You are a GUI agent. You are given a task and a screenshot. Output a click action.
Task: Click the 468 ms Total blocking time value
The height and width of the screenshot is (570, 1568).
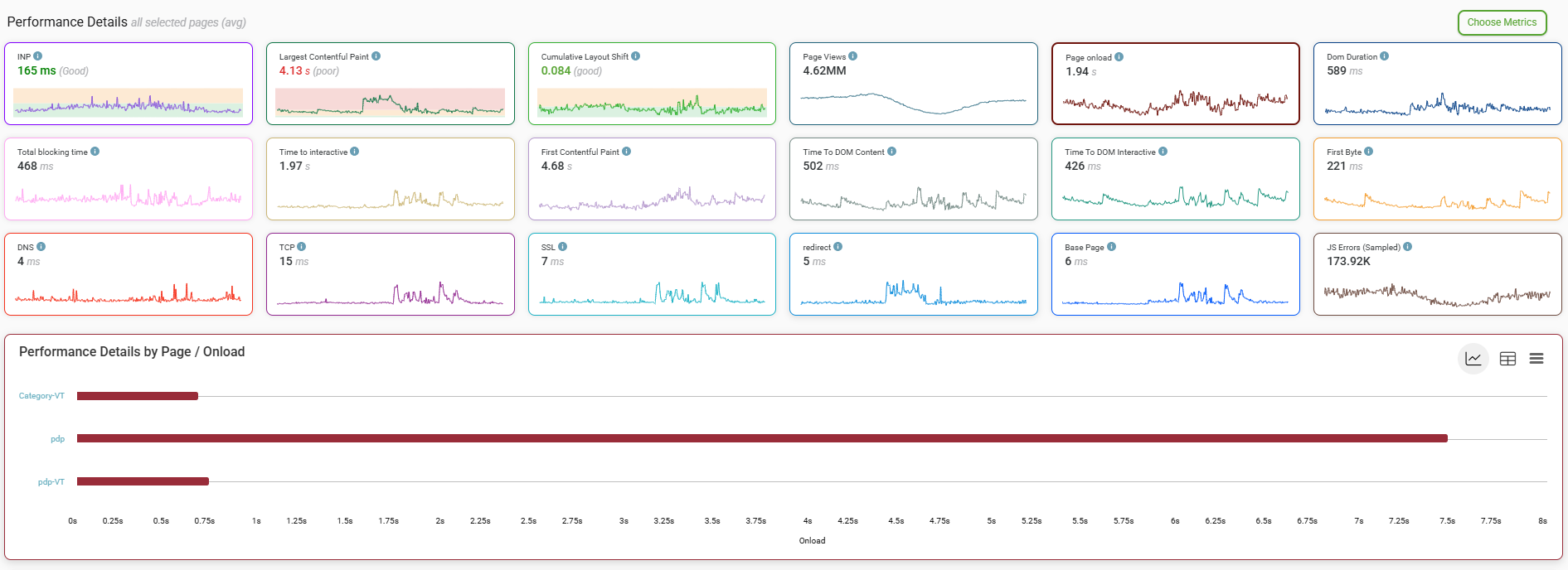[x=36, y=166]
